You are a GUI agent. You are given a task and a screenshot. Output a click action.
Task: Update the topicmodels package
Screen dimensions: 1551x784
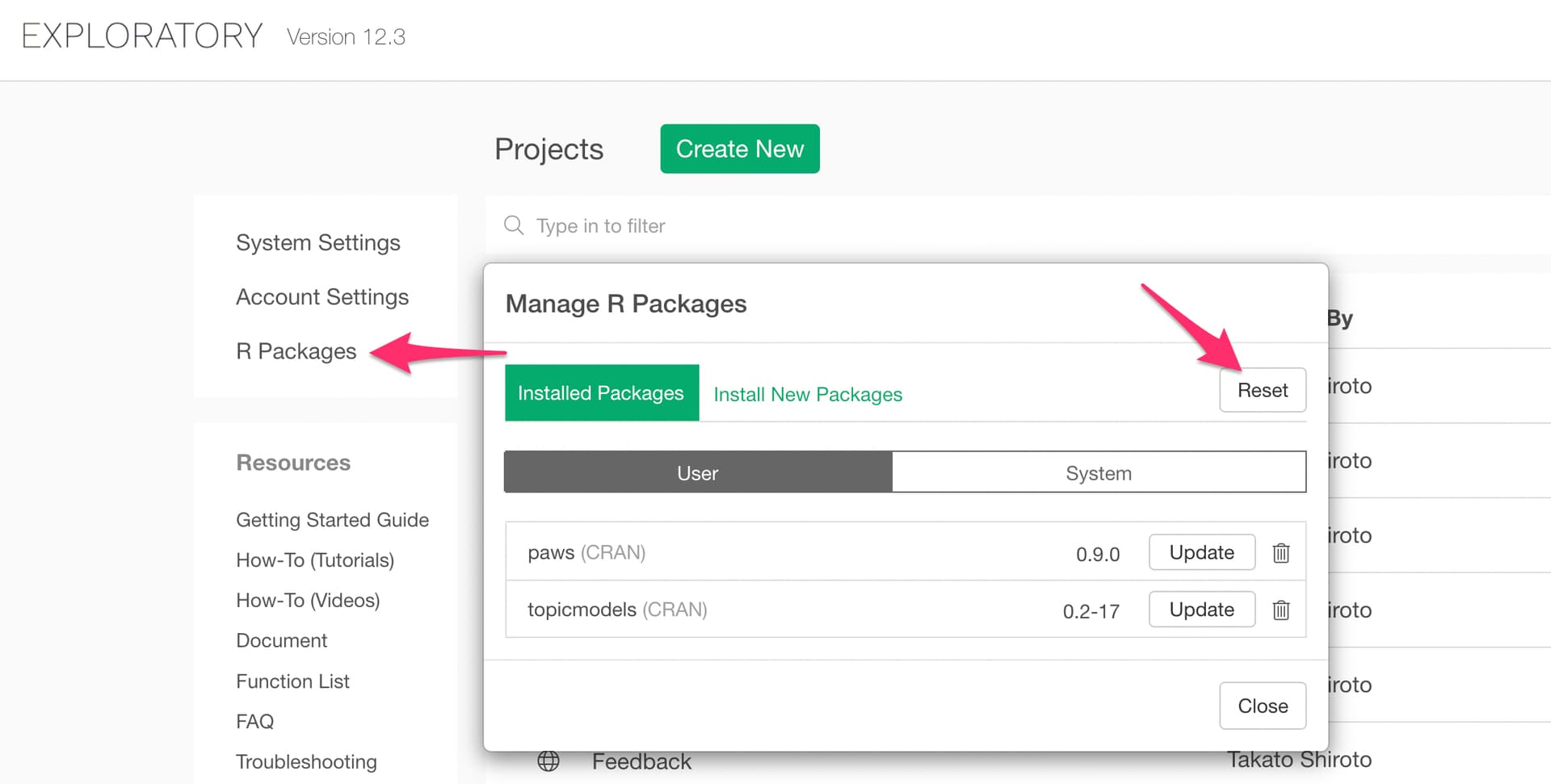click(x=1202, y=610)
